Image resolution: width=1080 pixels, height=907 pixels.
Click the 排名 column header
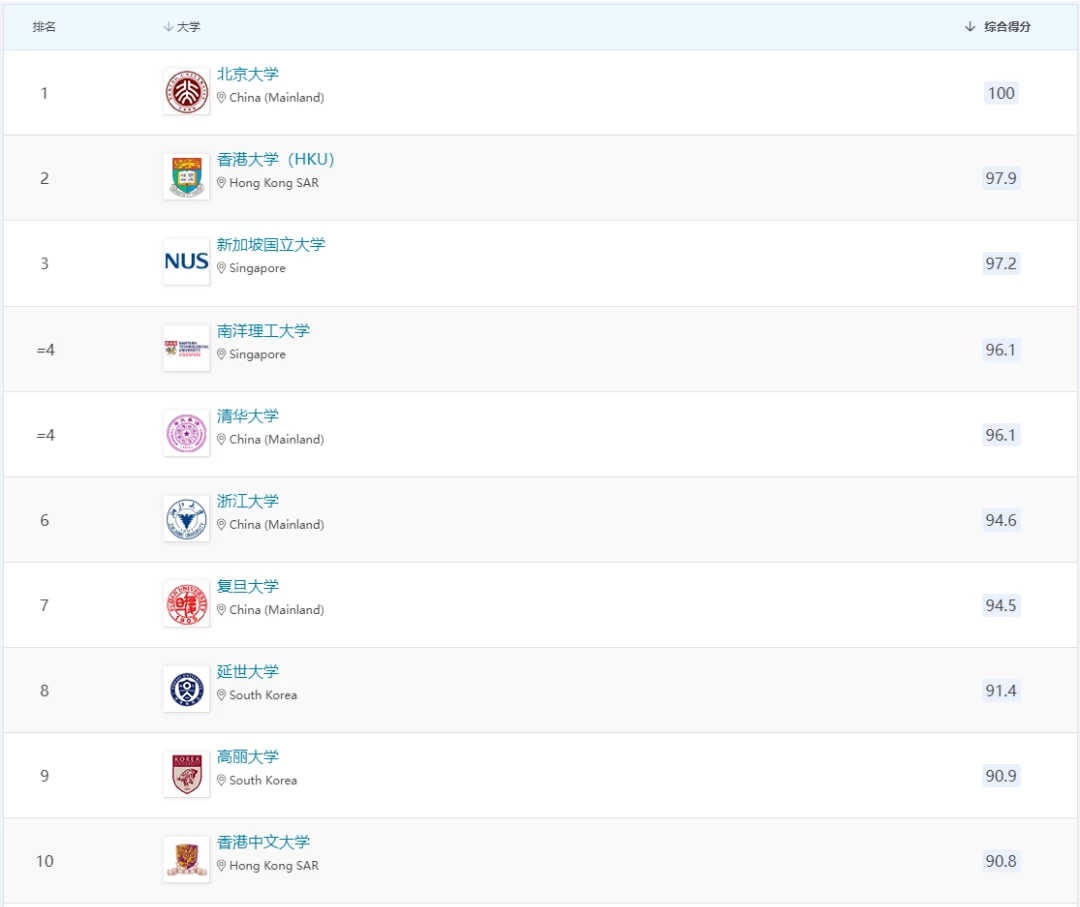point(44,27)
